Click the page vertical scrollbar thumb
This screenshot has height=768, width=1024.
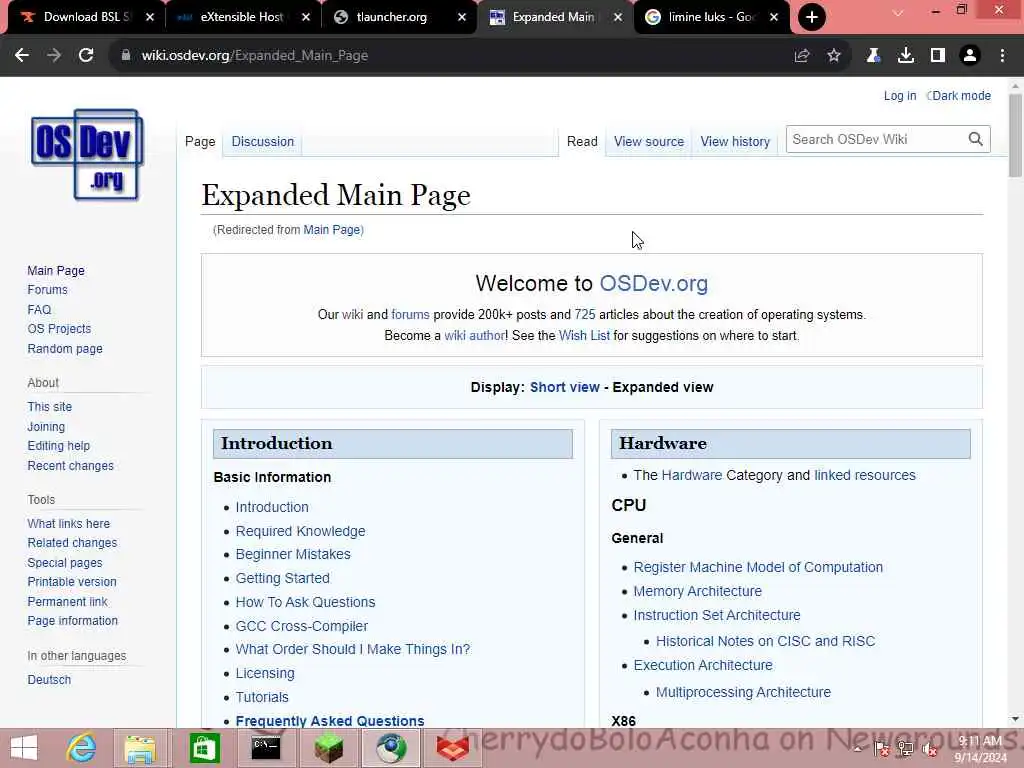[x=1015, y=136]
